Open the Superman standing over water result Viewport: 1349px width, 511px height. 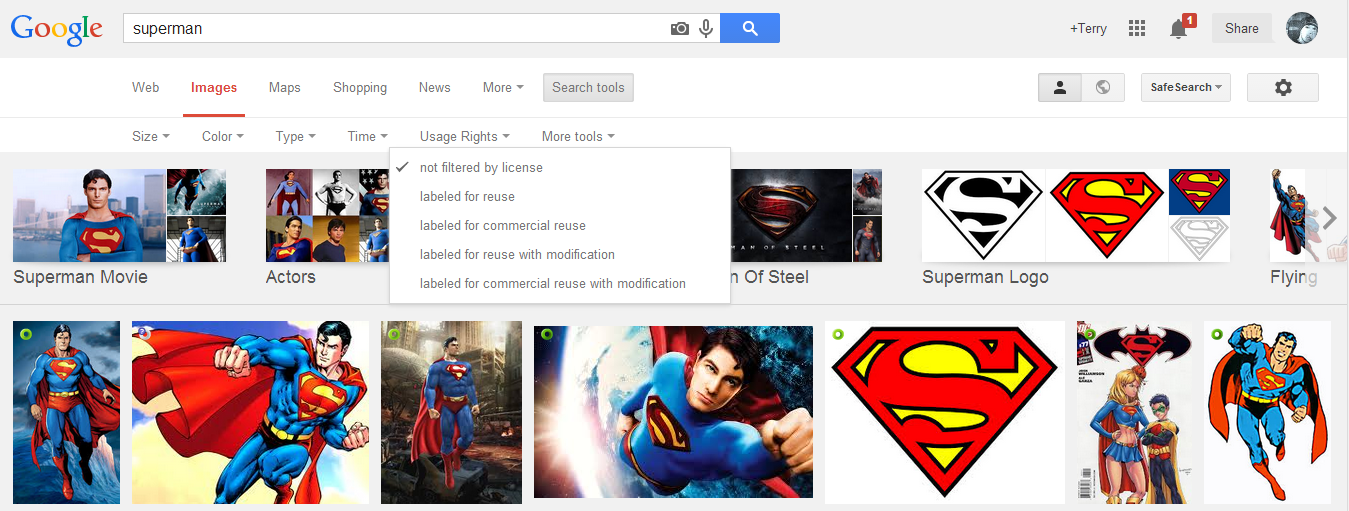(66, 412)
